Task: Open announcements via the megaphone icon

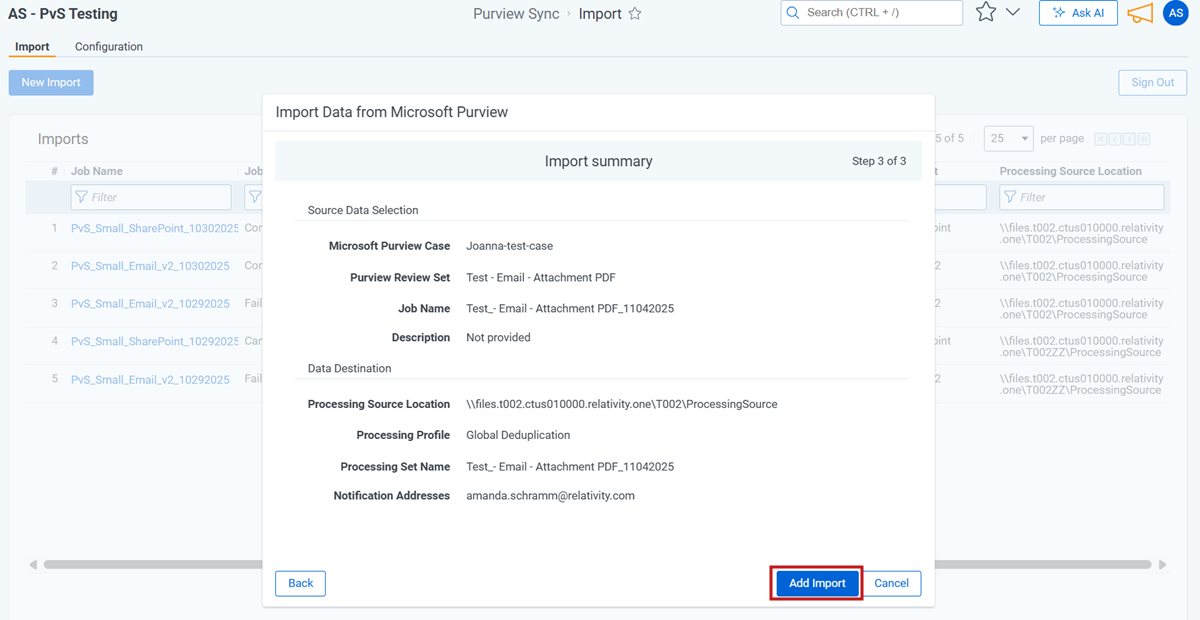Action: point(1140,13)
